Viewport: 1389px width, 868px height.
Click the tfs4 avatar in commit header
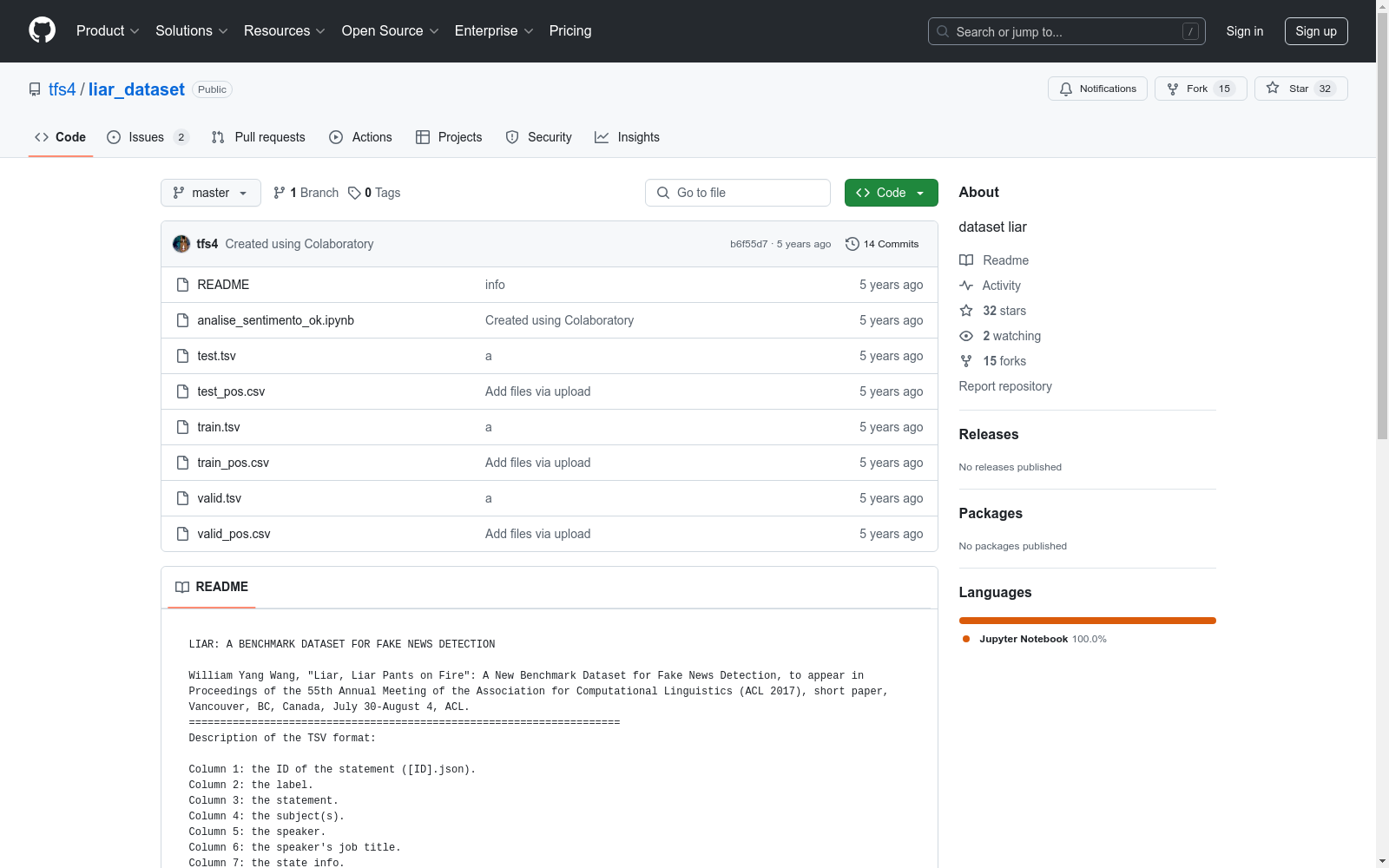coord(181,244)
